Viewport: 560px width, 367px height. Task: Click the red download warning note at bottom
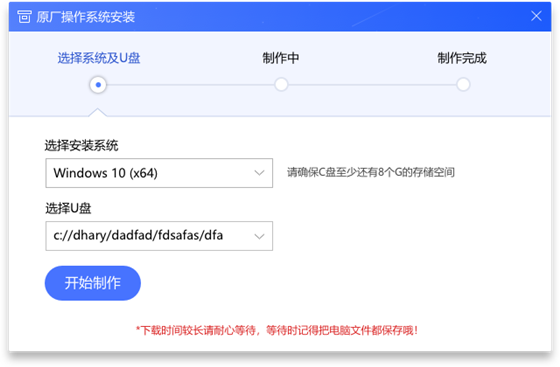click(x=277, y=330)
